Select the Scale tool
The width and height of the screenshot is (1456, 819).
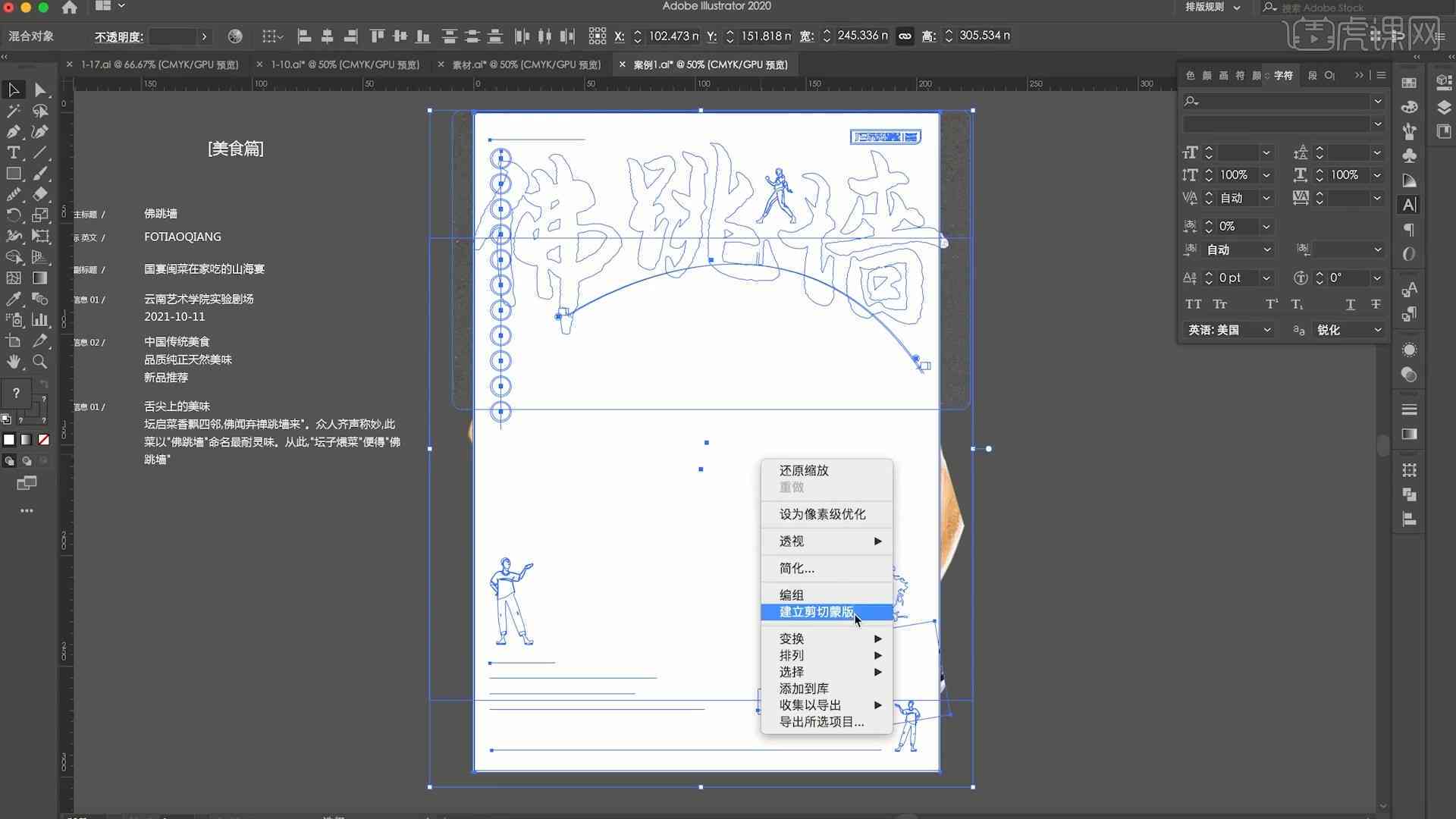(x=40, y=215)
